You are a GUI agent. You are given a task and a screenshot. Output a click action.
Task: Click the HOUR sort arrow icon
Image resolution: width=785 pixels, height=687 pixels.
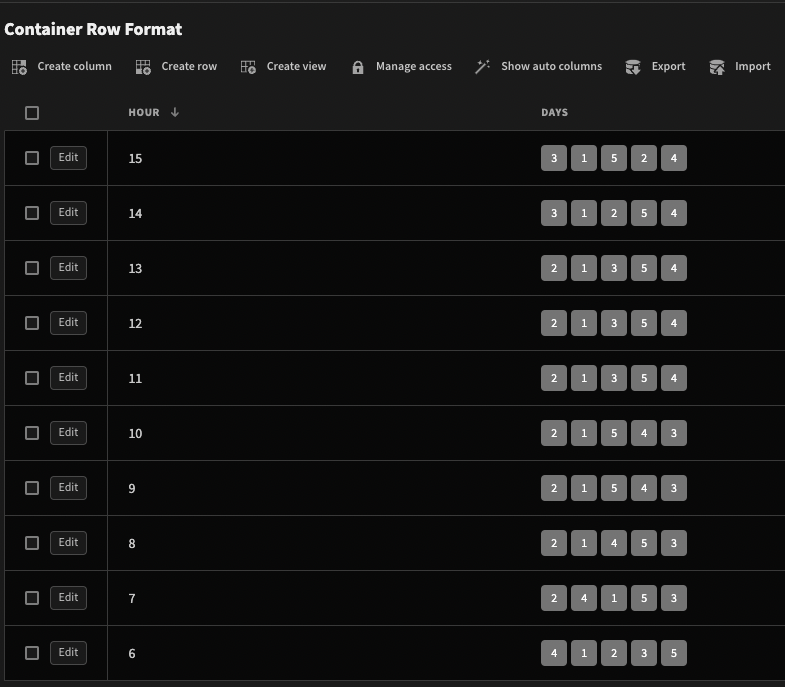tap(175, 112)
